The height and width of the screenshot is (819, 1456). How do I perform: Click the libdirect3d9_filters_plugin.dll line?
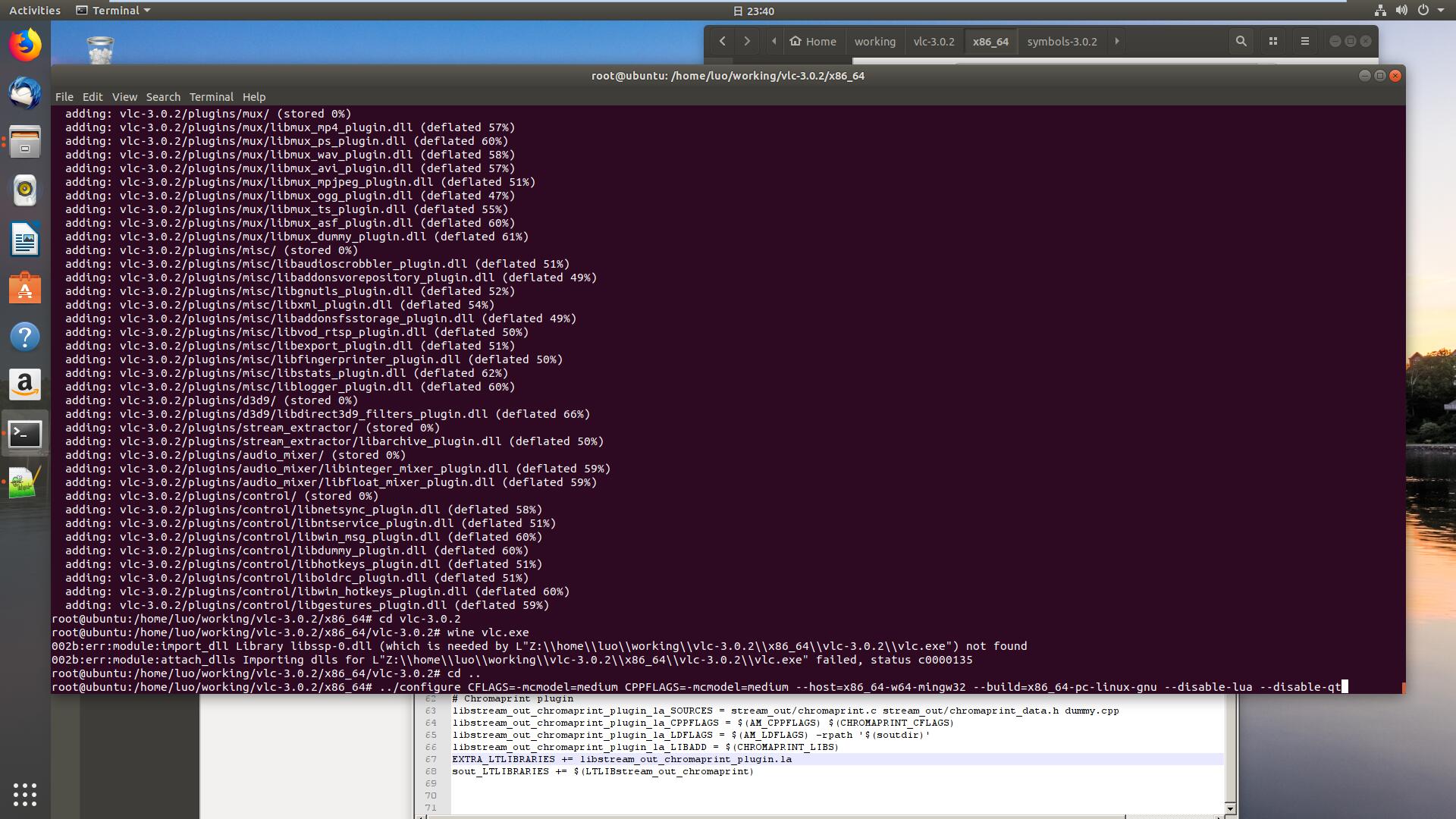coord(328,414)
